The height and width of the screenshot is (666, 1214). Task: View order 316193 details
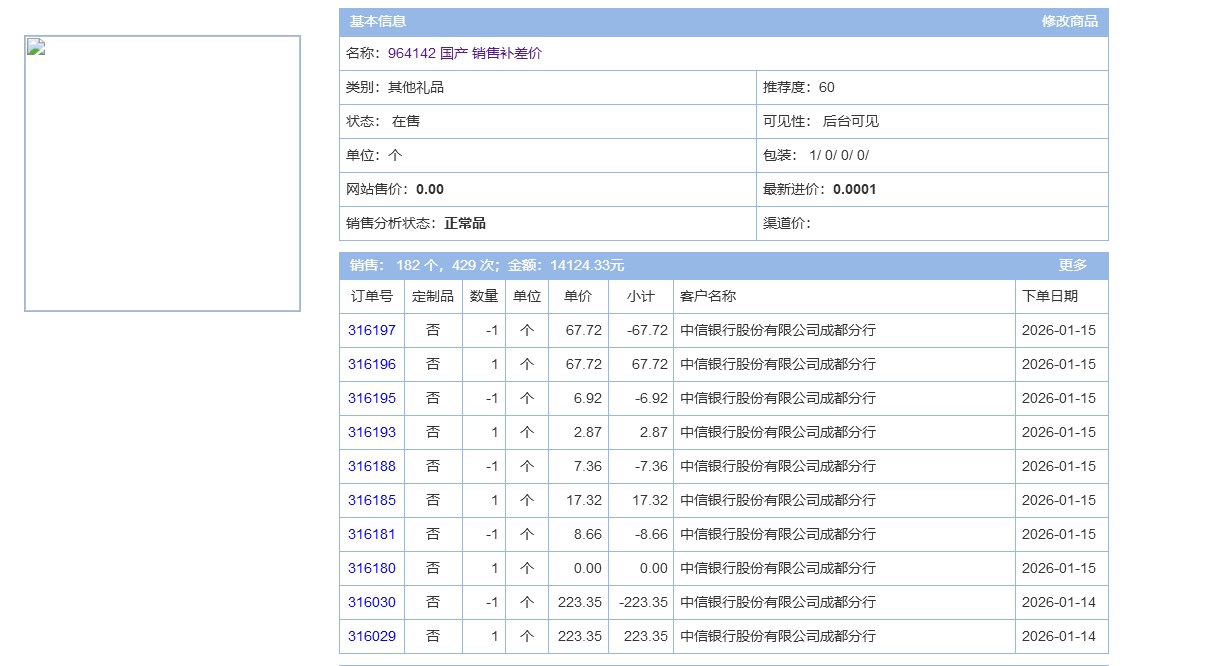[x=371, y=433]
